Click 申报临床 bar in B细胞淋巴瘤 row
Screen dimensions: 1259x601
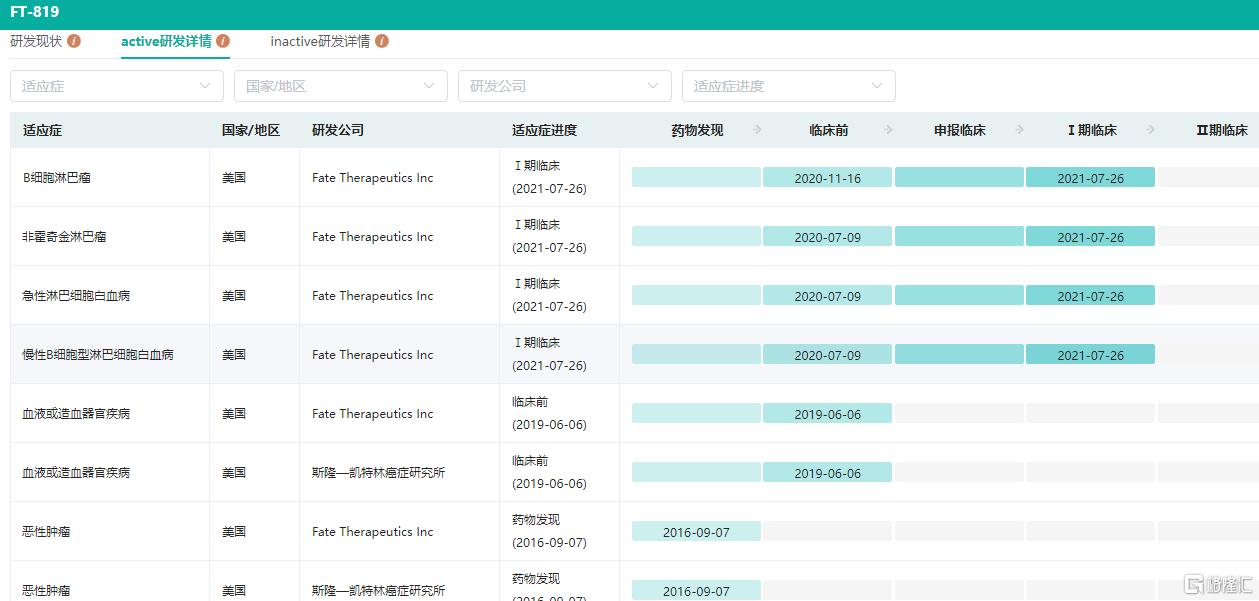click(959, 177)
